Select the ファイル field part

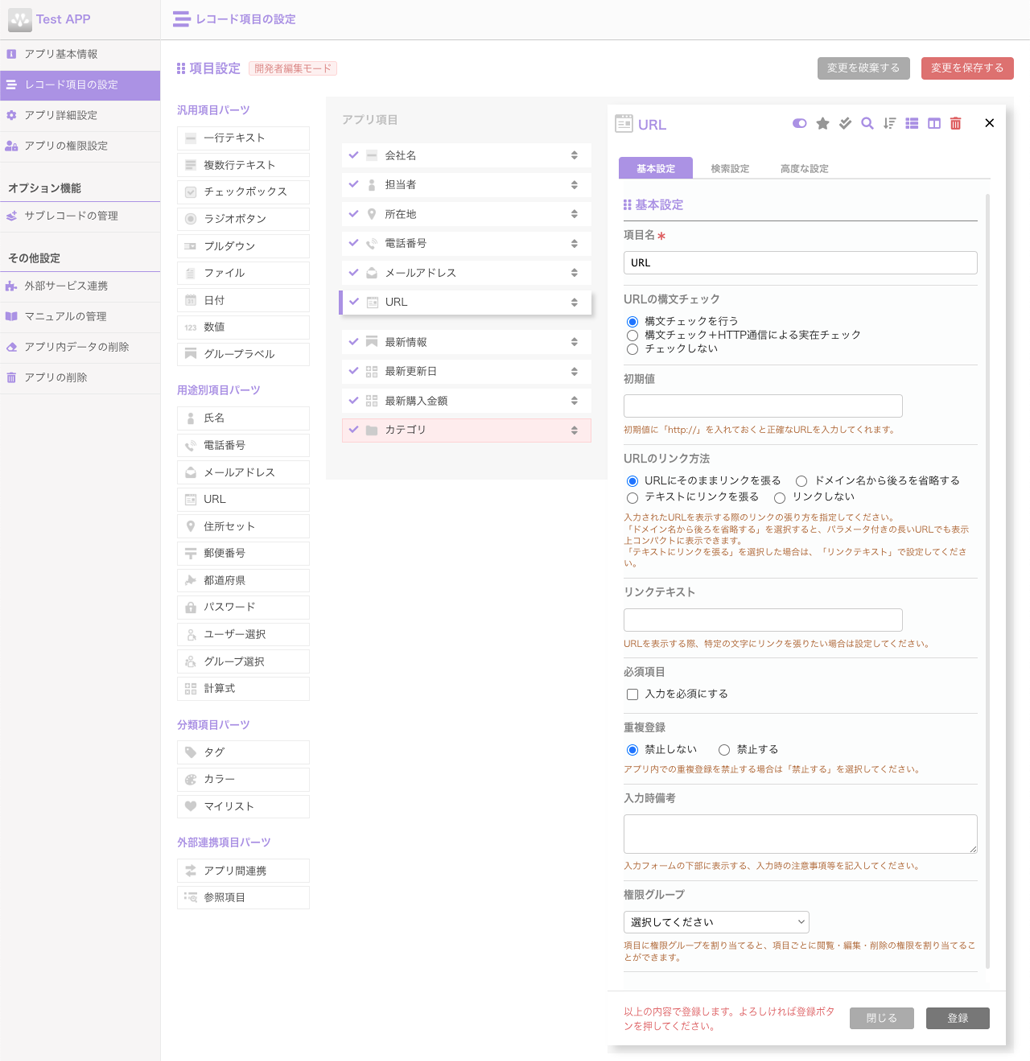(243, 273)
